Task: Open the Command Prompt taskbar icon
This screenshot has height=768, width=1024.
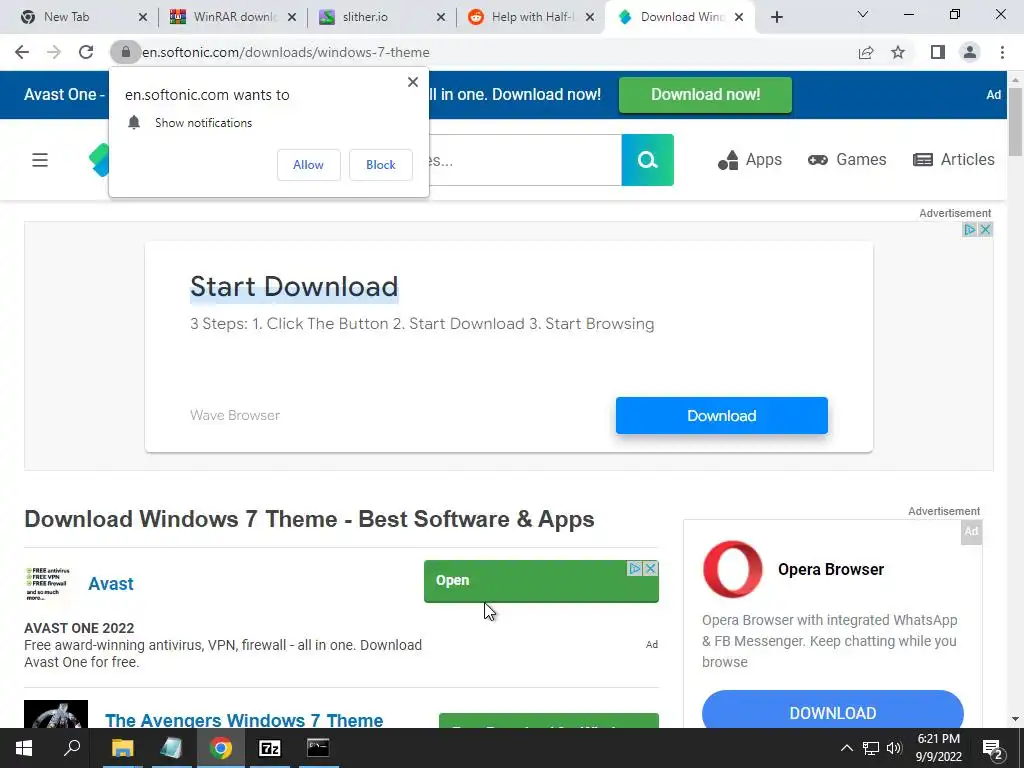Action: (x=318, y=748)
